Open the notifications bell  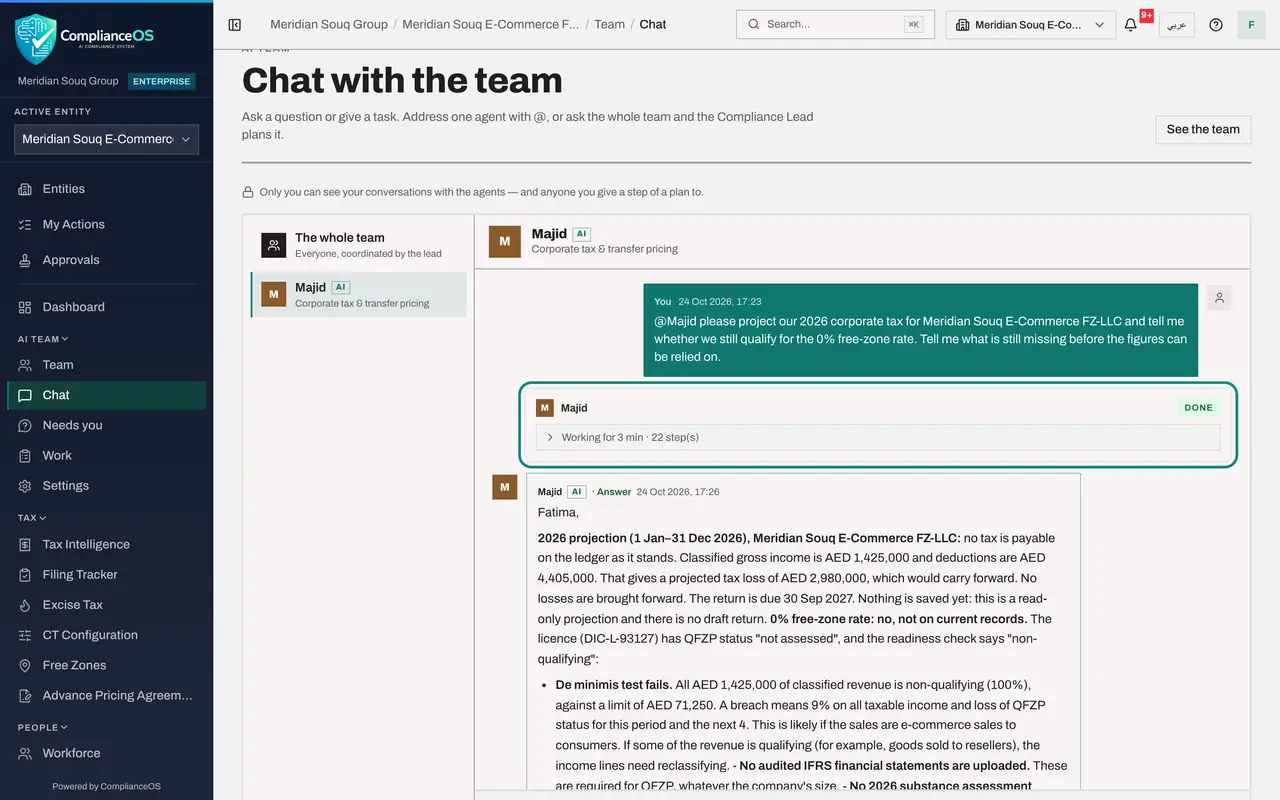tap(1131, 25)
